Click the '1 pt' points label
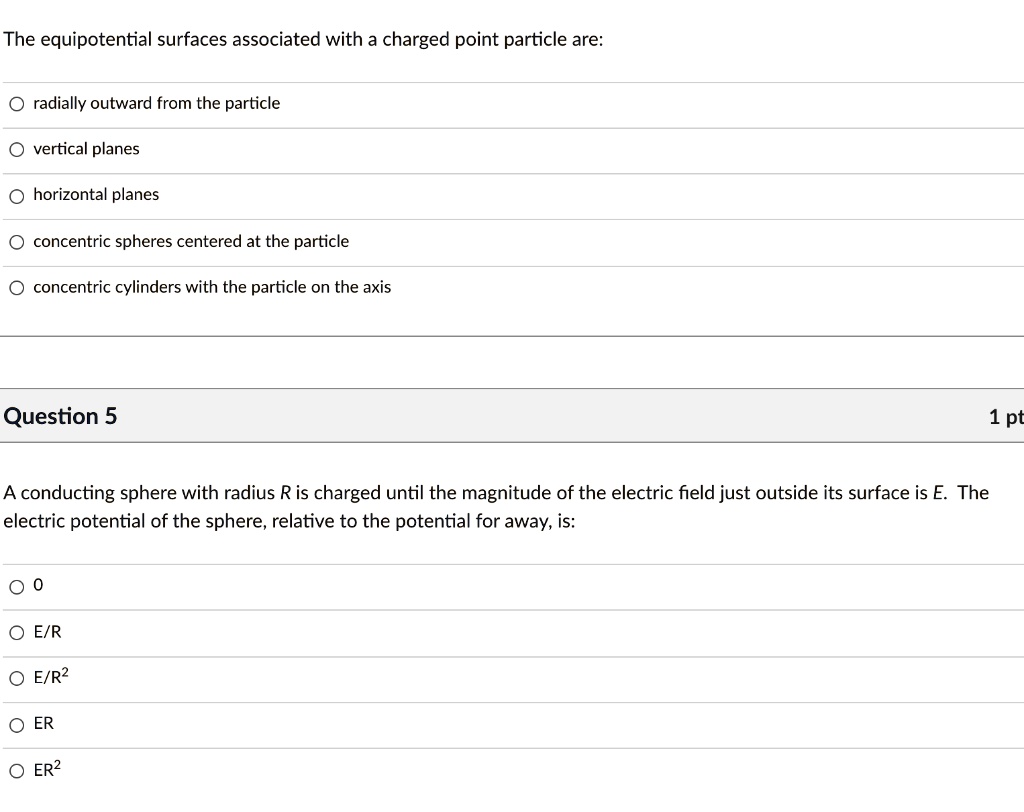This screenshot has height=812, width=1024. [1005, 417]
